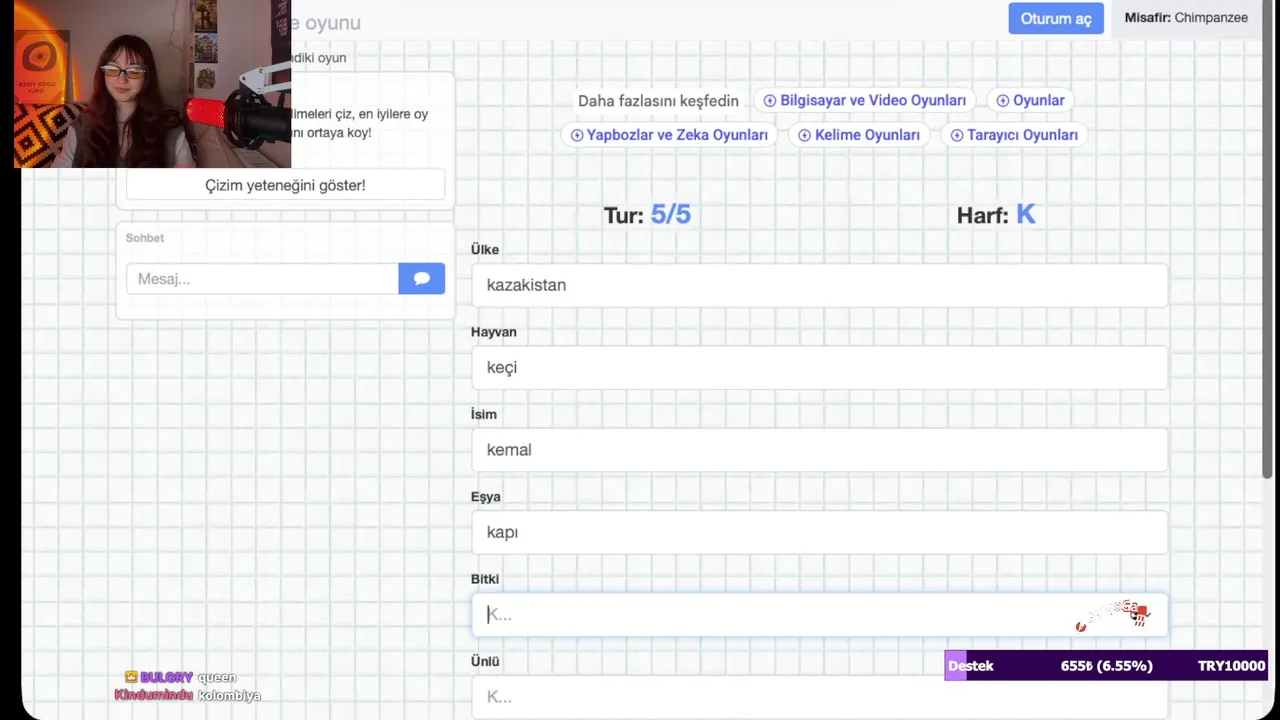Click the Daha fazlasını keşfedin text
1280x720 pixels.
pos(658,101)
